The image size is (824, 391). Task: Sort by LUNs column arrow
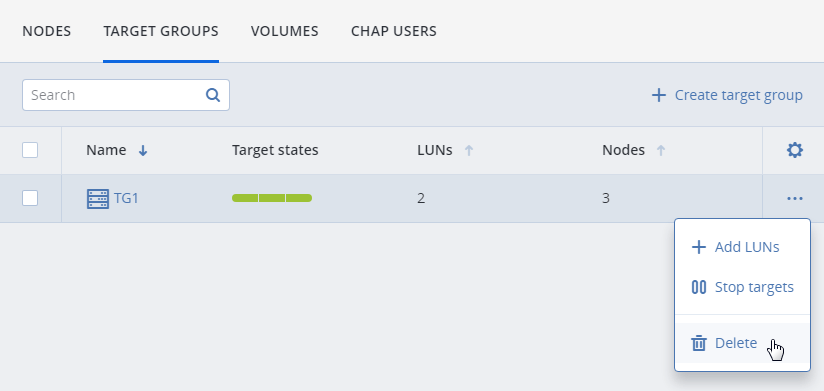click(x=469, y=151)
